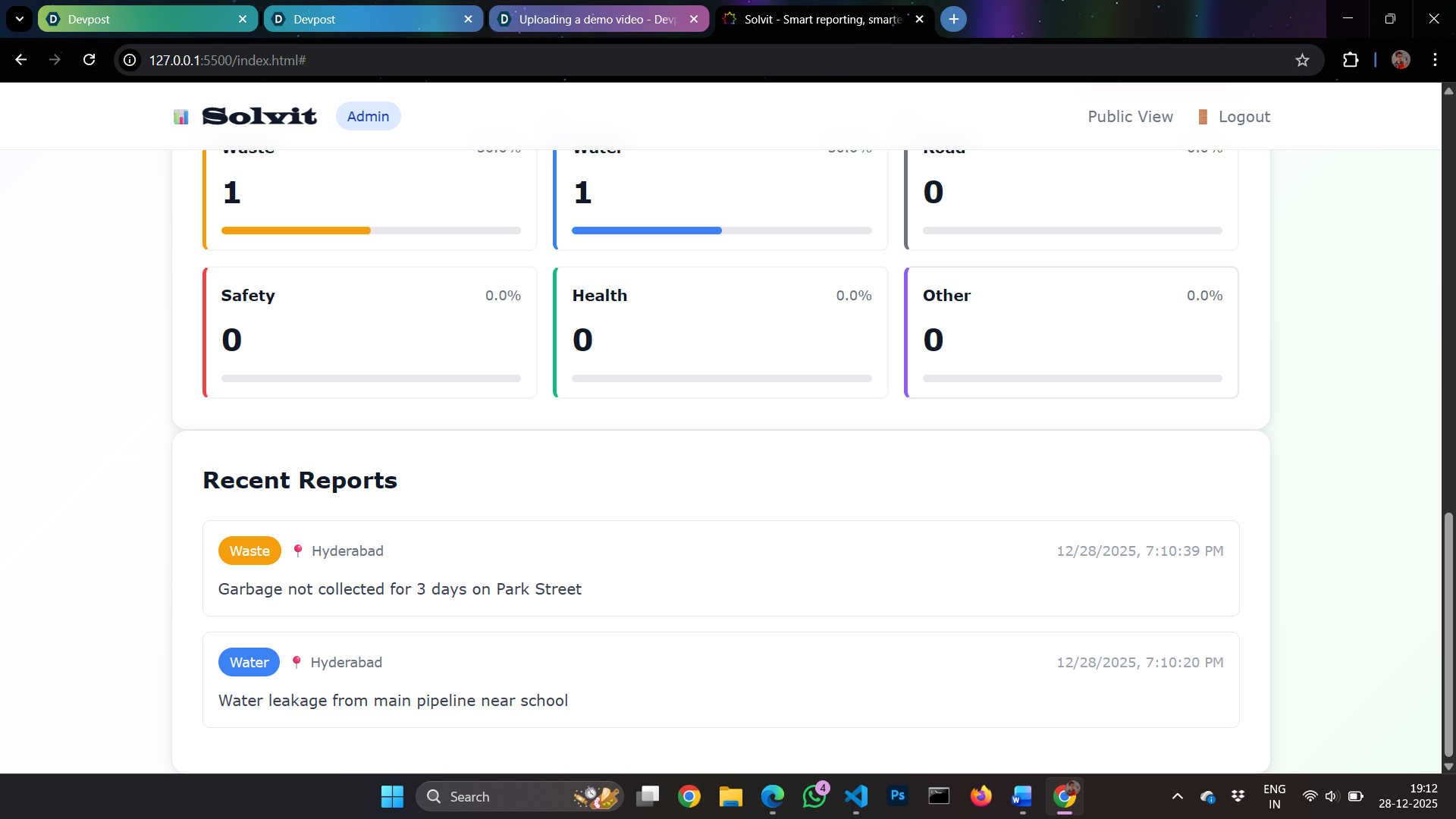Click the Solvit logo icon

pyautogui.click(x=180, y=117)
